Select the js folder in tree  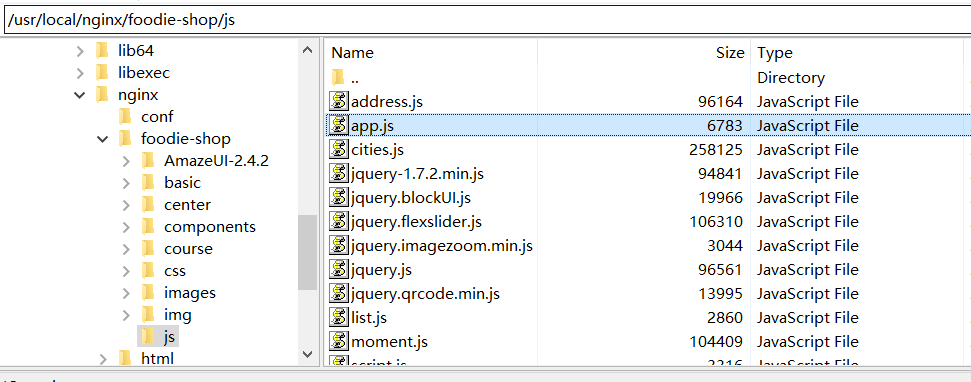tap(159, 337)
